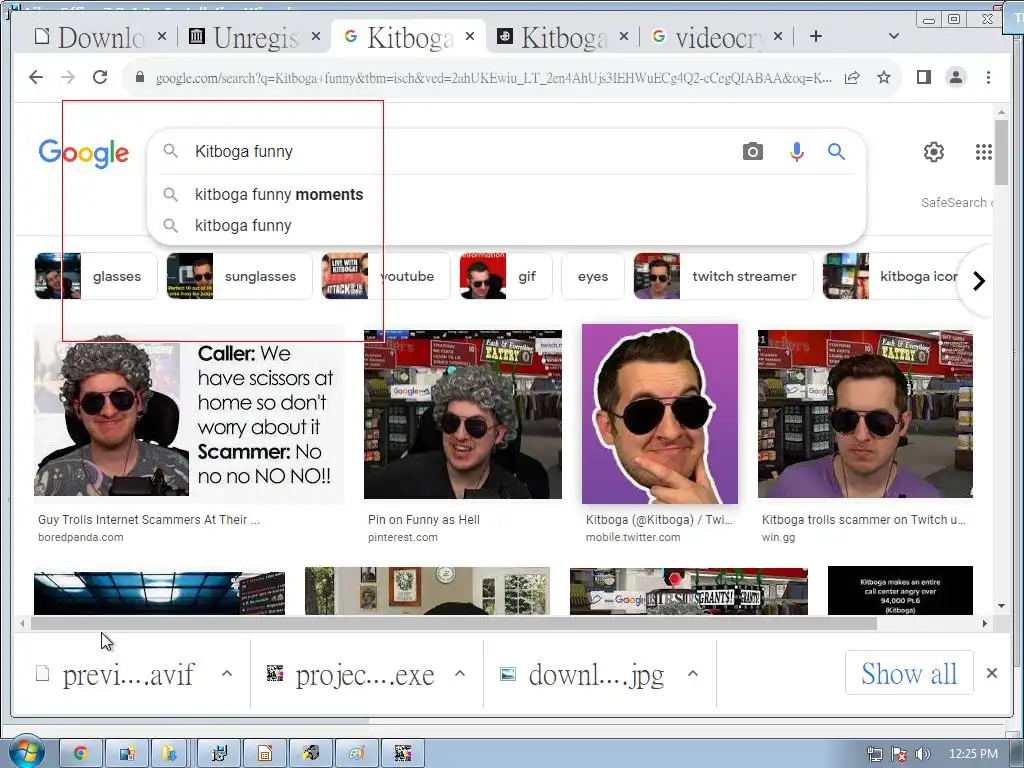This screenshot has height=768, width=1024.
Task: Open Guy Trolls Internet Scammers link
Action: 149,520
